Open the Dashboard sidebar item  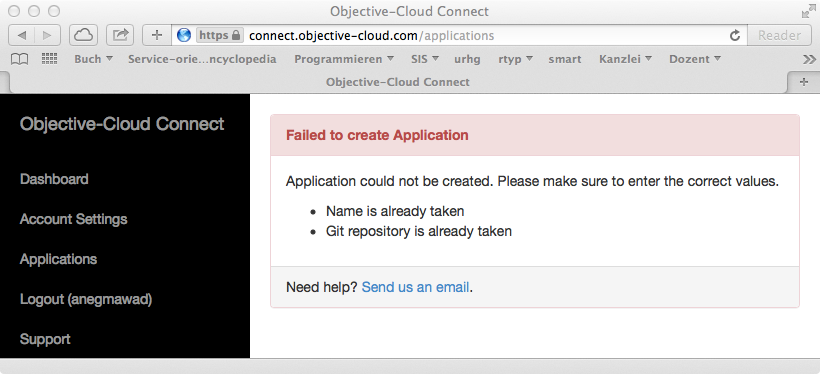(x=54, y=179)
